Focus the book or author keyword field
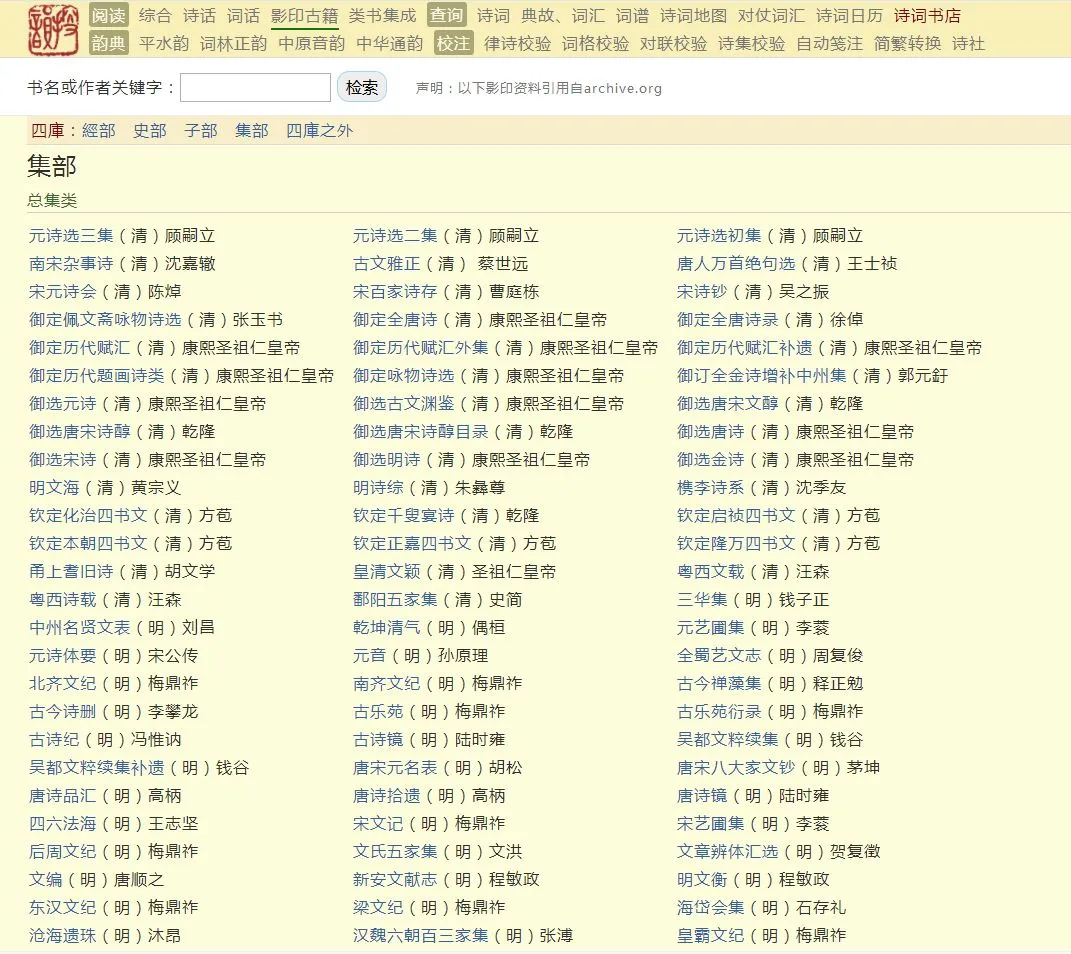The image size is (1071, 954). [255, 87]
